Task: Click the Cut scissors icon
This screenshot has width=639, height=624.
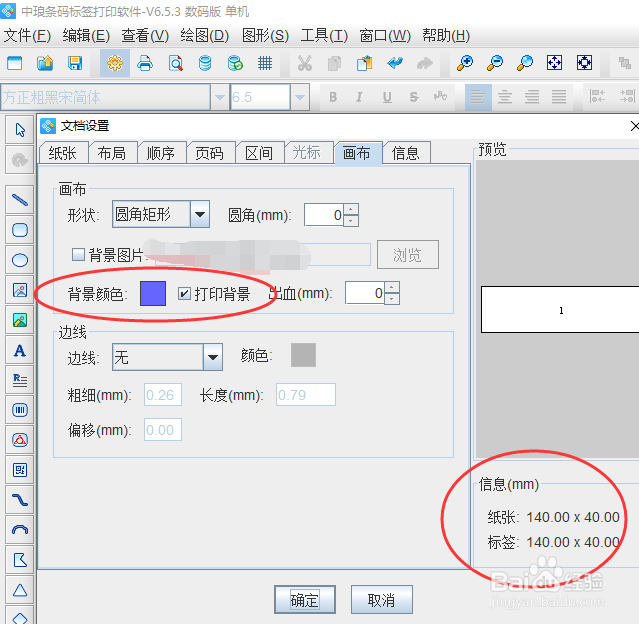Action: (x=304, y=63)
